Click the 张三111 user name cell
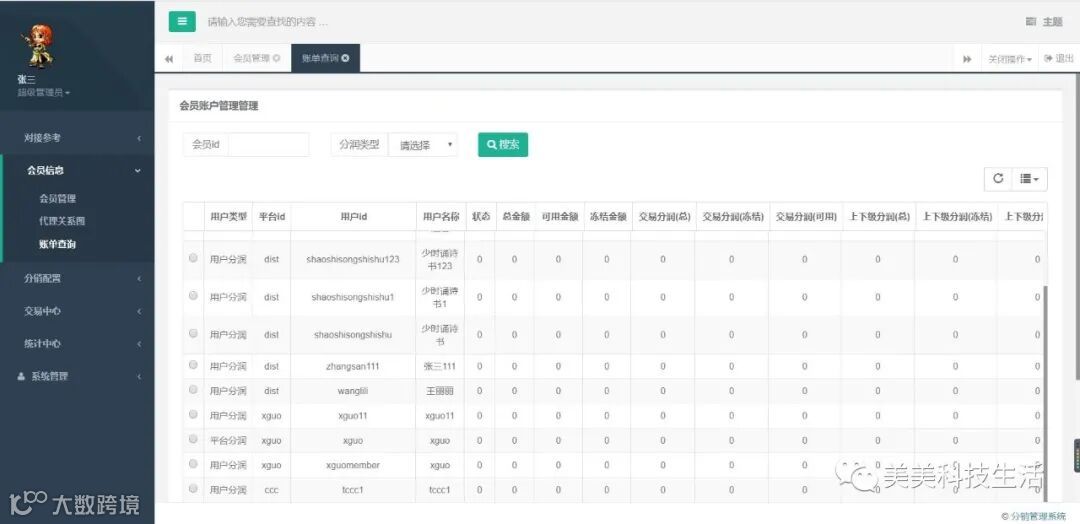1080x524 pixels. (439, 366)
